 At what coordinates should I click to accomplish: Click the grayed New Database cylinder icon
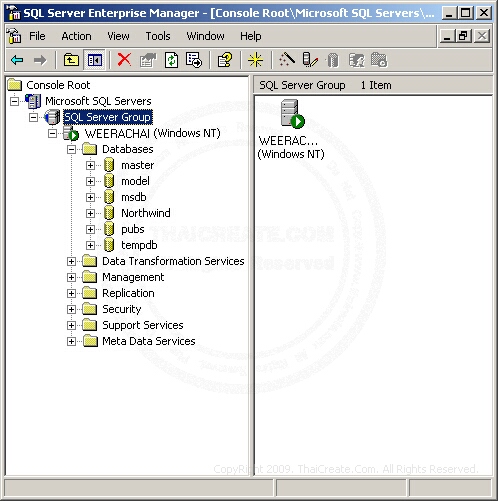[332, 60]
